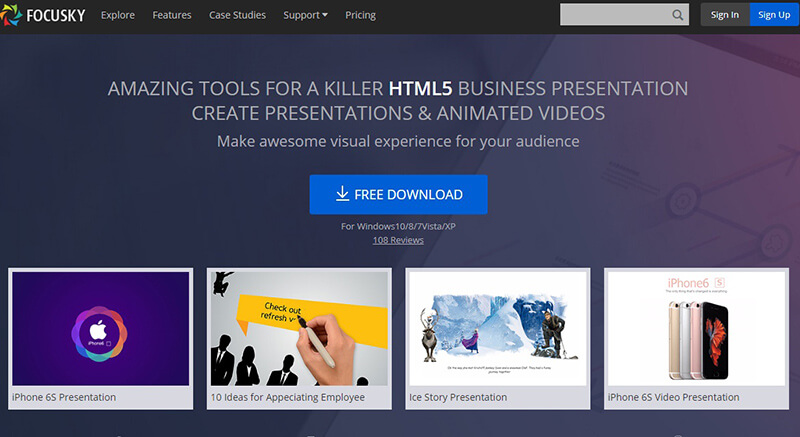
Task: Open the Explore menu item
Action: tap(118, 15)
